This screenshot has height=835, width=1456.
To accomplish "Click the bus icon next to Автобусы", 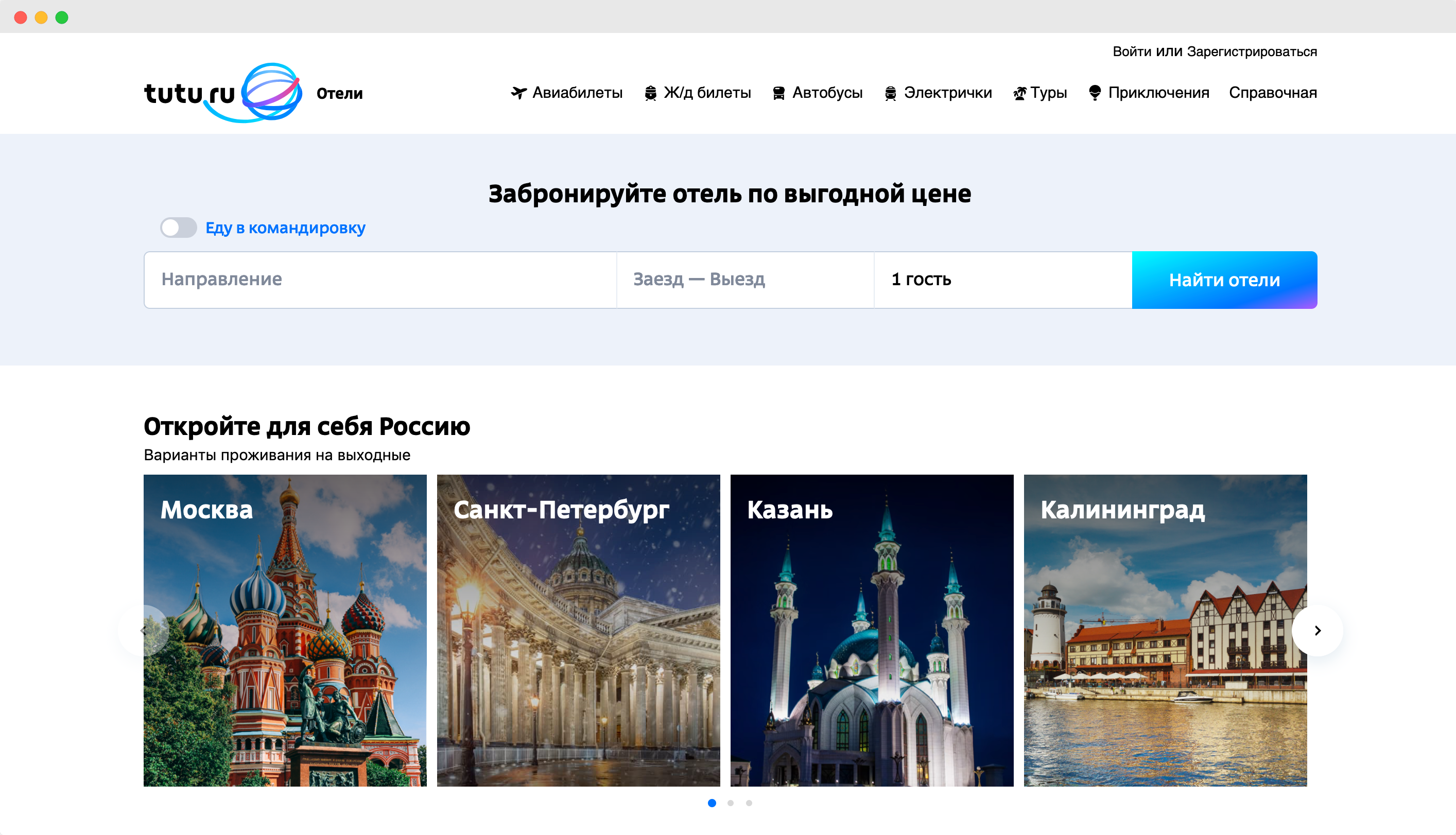I will (778, 93).
